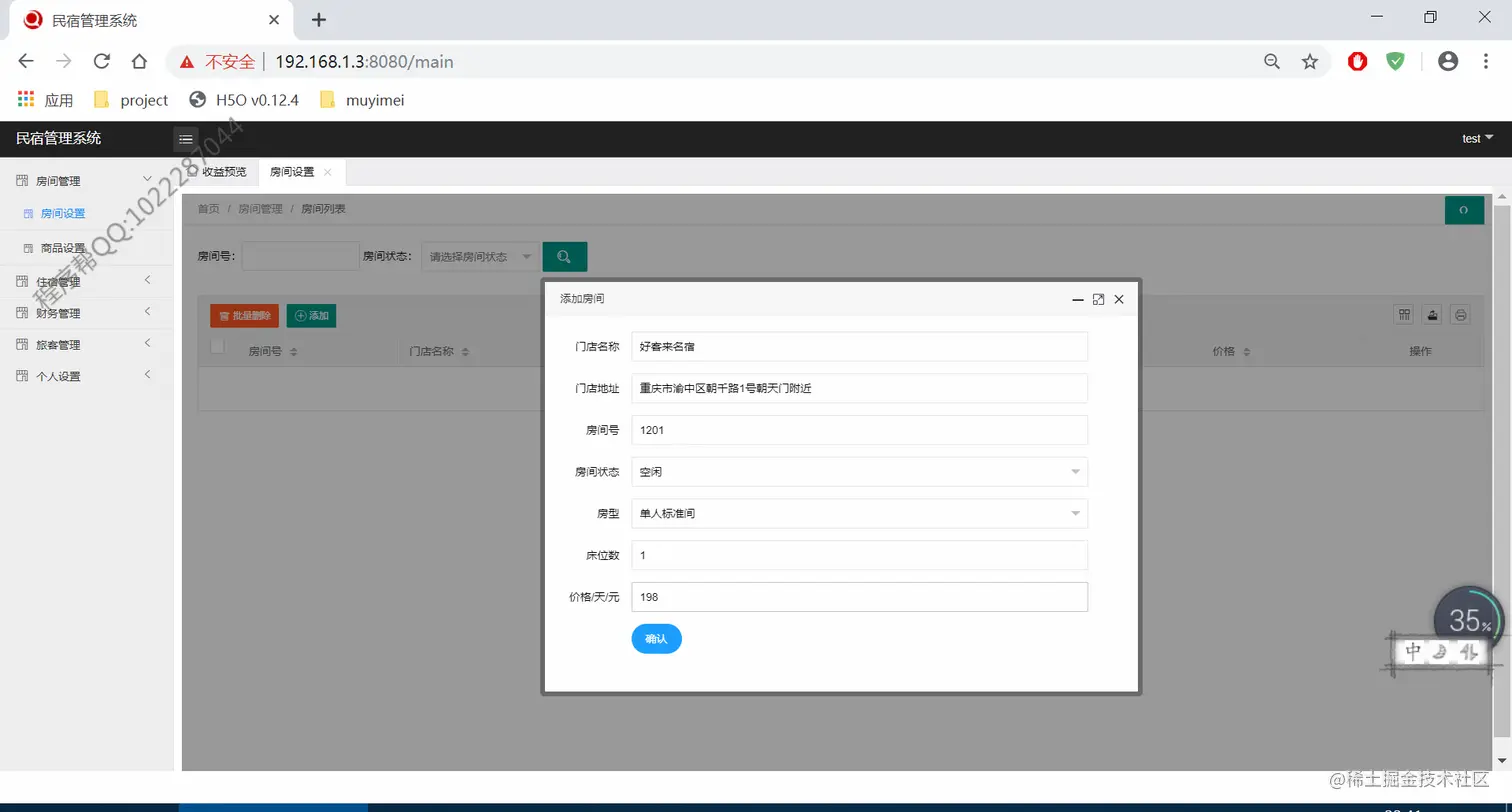Screen dimensions: 1512x812
Task: Open the table column filter icon
Action: (1405, 315)
